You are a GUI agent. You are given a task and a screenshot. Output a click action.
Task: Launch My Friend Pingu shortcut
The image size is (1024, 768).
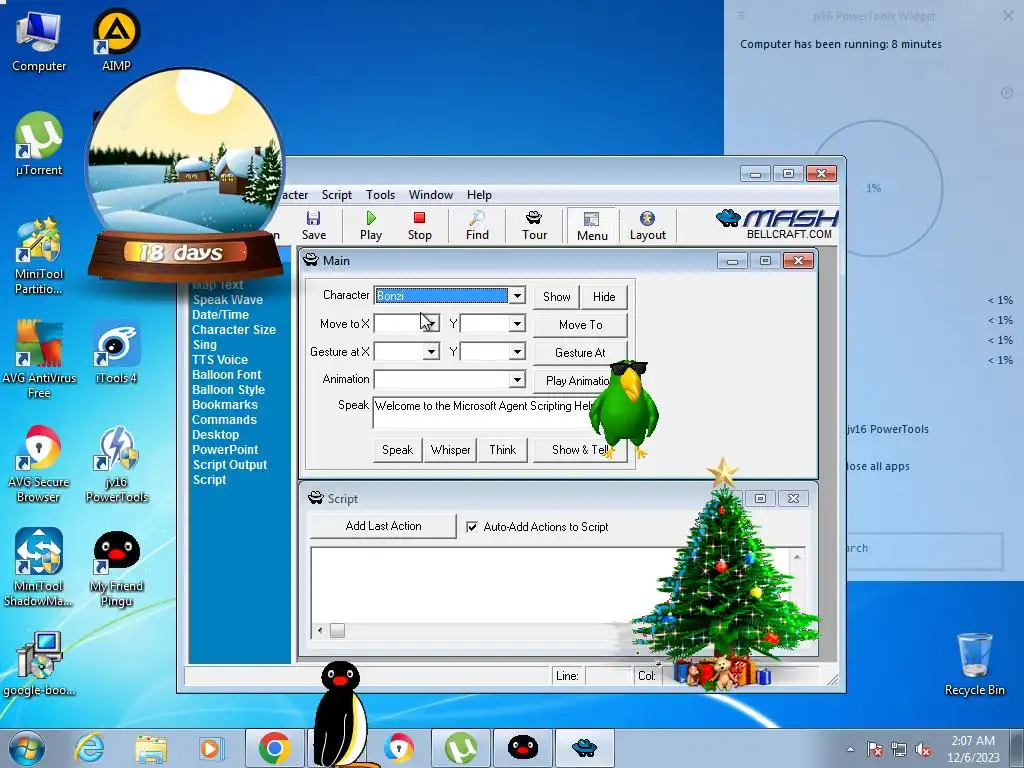[x=116, y=568]
